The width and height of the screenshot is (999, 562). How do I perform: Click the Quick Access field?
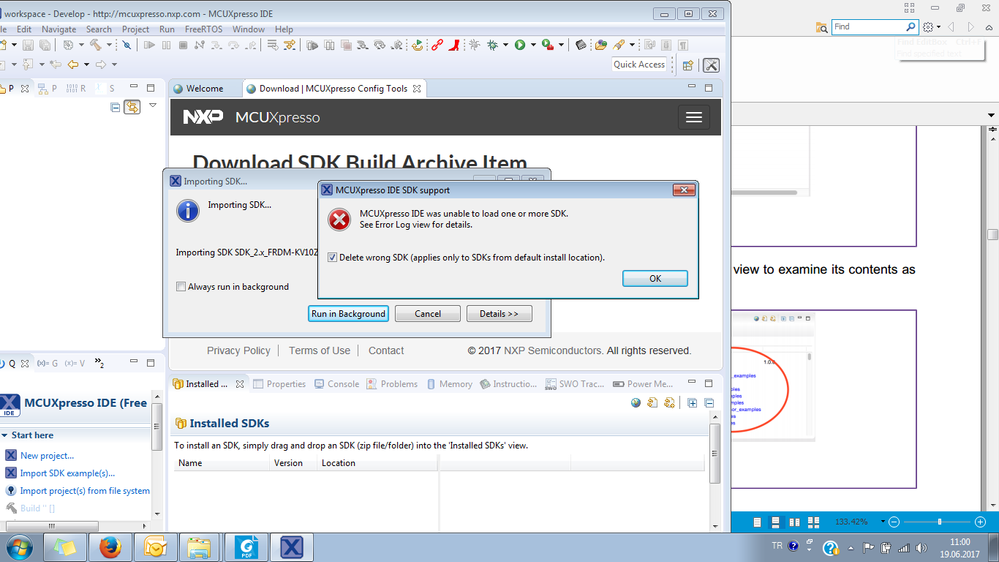(639, 64)
